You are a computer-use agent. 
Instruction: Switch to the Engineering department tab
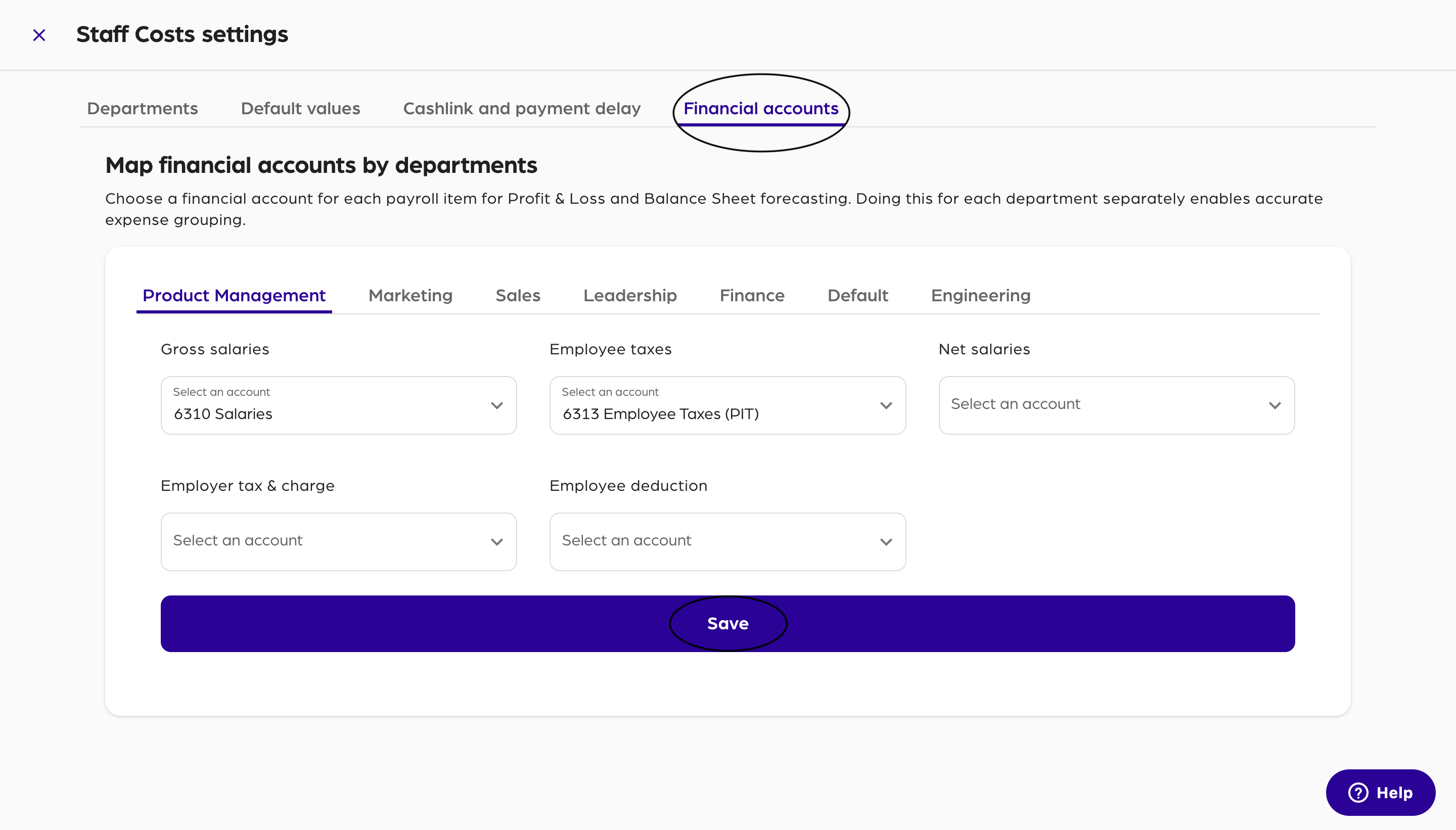(981, 295)
